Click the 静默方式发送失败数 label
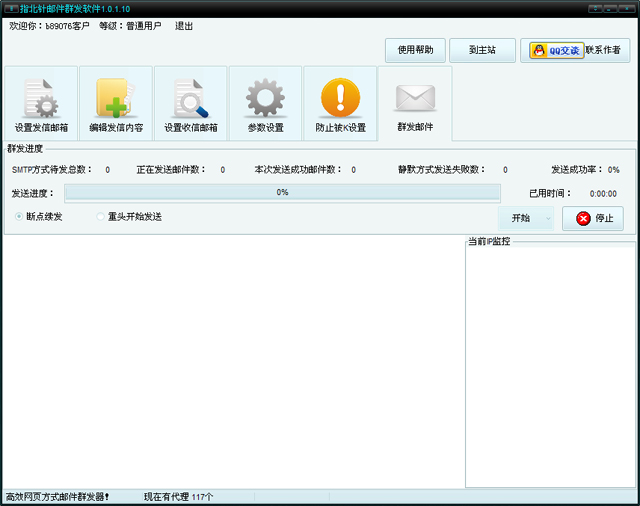This screenshot has width=640, height=506. [441, 169]
